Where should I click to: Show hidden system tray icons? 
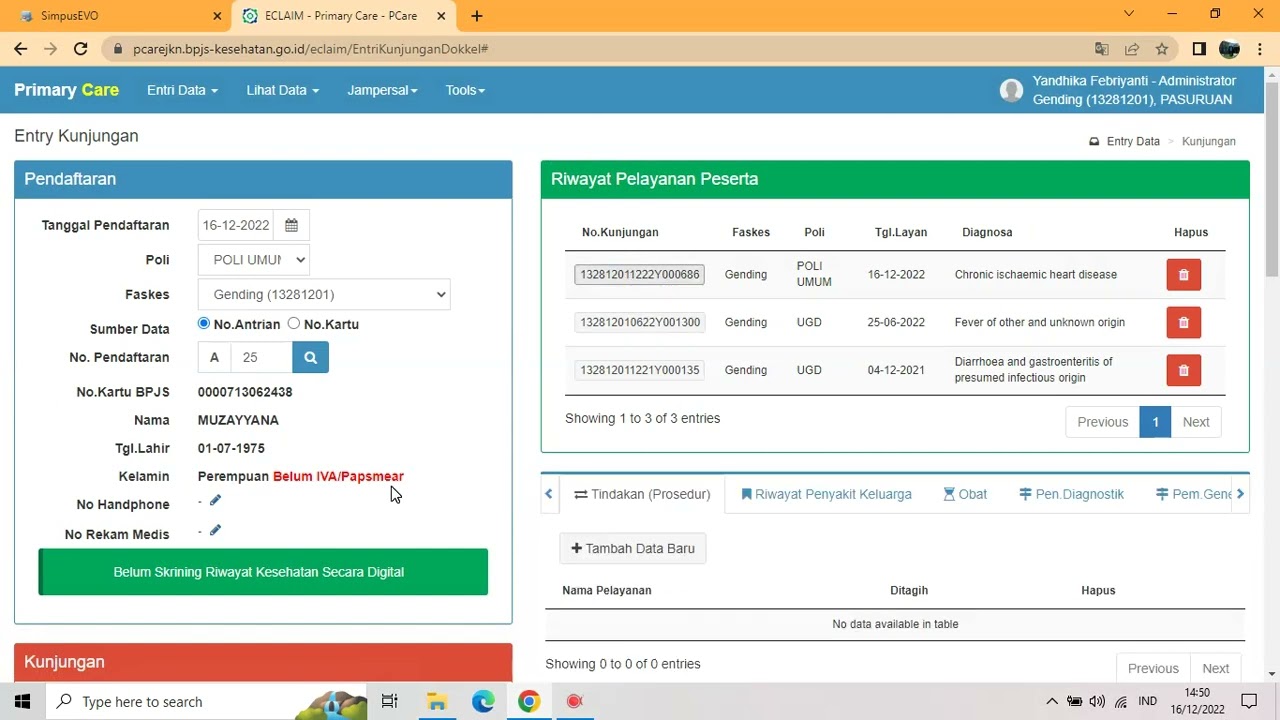coord(1051,701)
